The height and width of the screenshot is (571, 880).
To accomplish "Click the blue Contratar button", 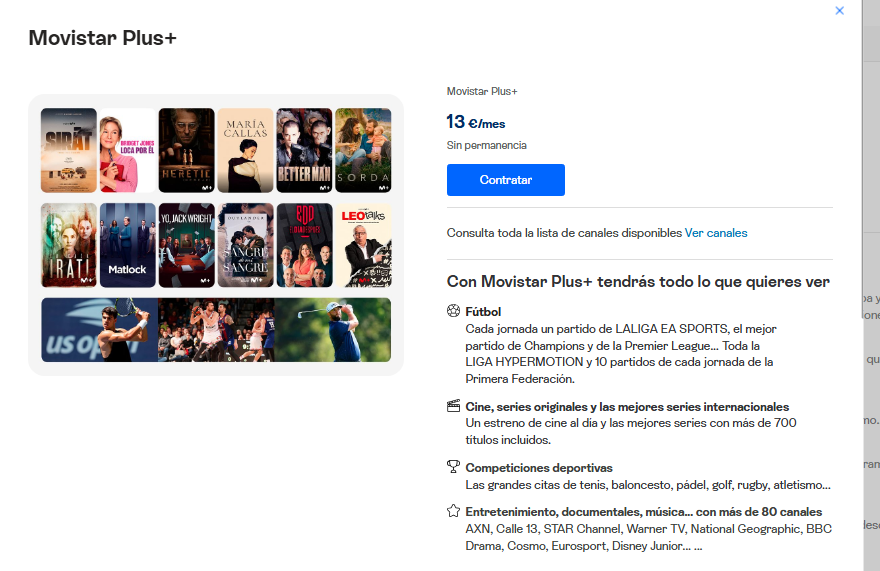I will click(x=506, y=180).
